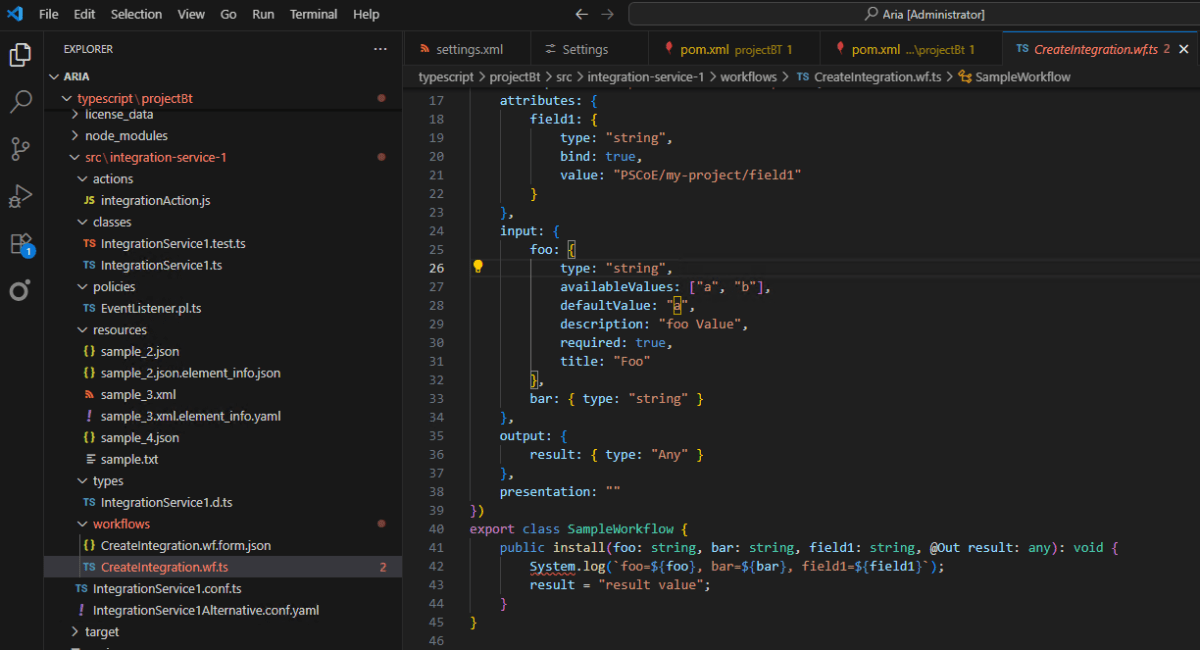The height and width of the screenshot is (650, 1200).
Task: Open Run and Debug view
Action: click(20, 197)
